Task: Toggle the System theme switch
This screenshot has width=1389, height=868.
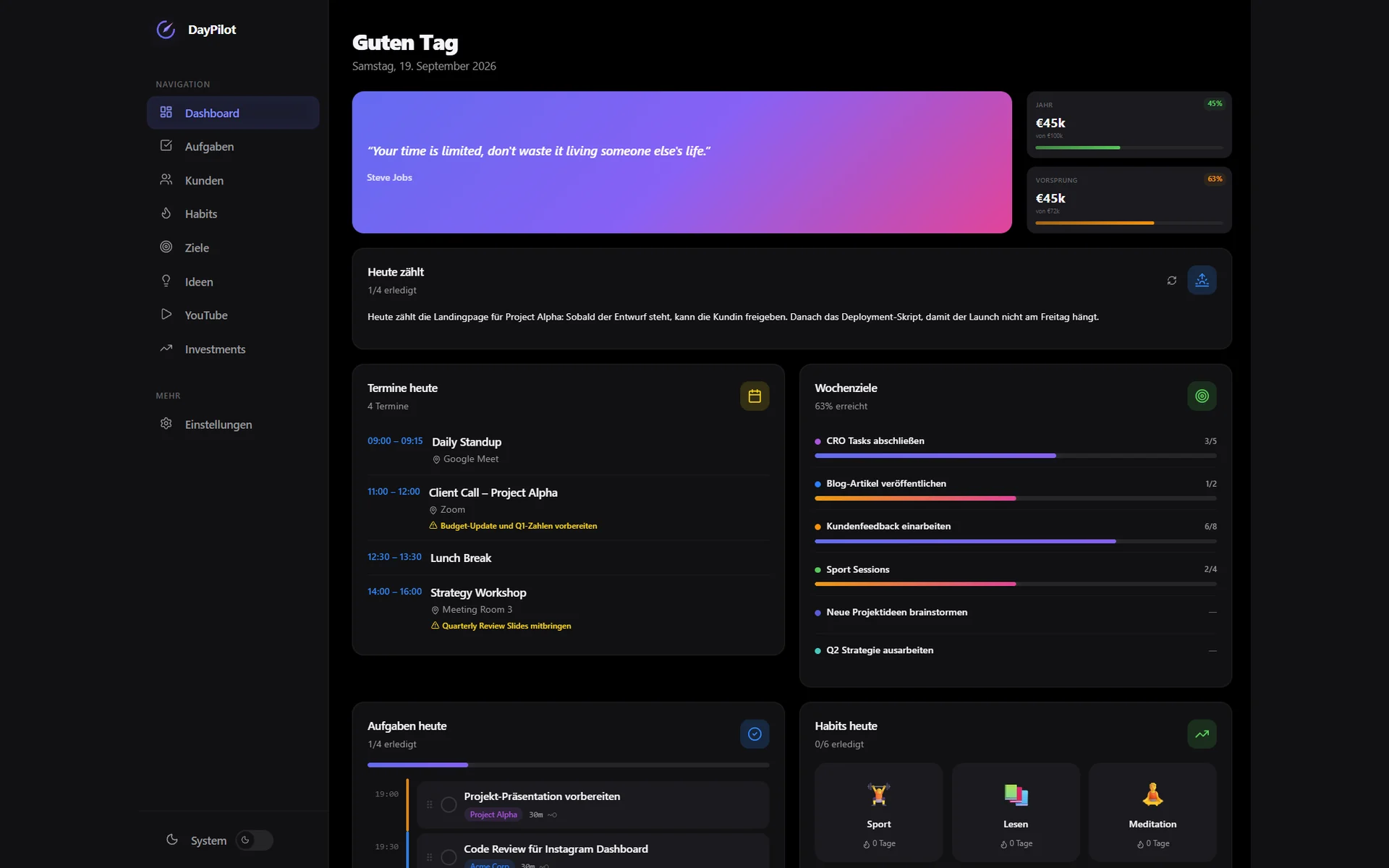Action: pos(254,840)
